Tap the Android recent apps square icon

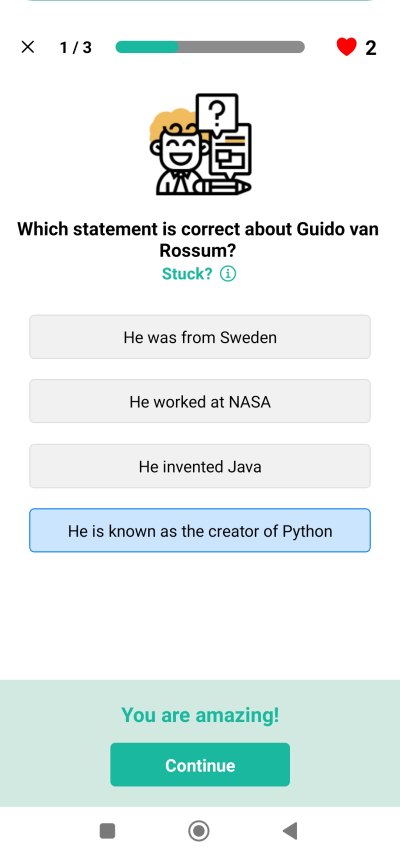coord(107,831)
